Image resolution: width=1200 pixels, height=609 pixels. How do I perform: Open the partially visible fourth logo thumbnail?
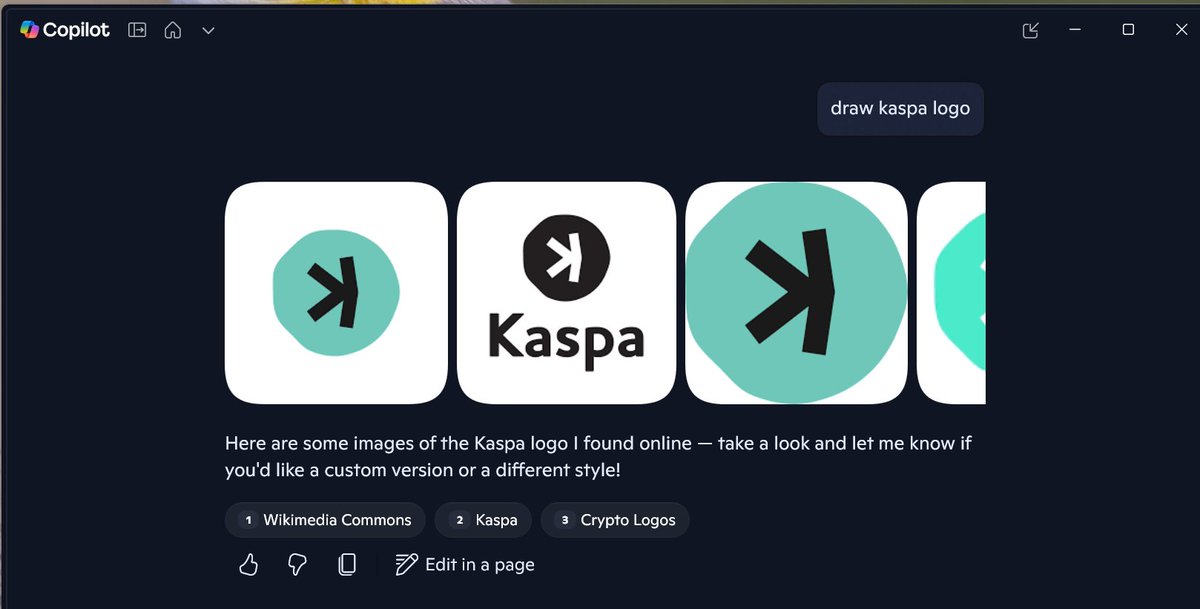point(951,293)
